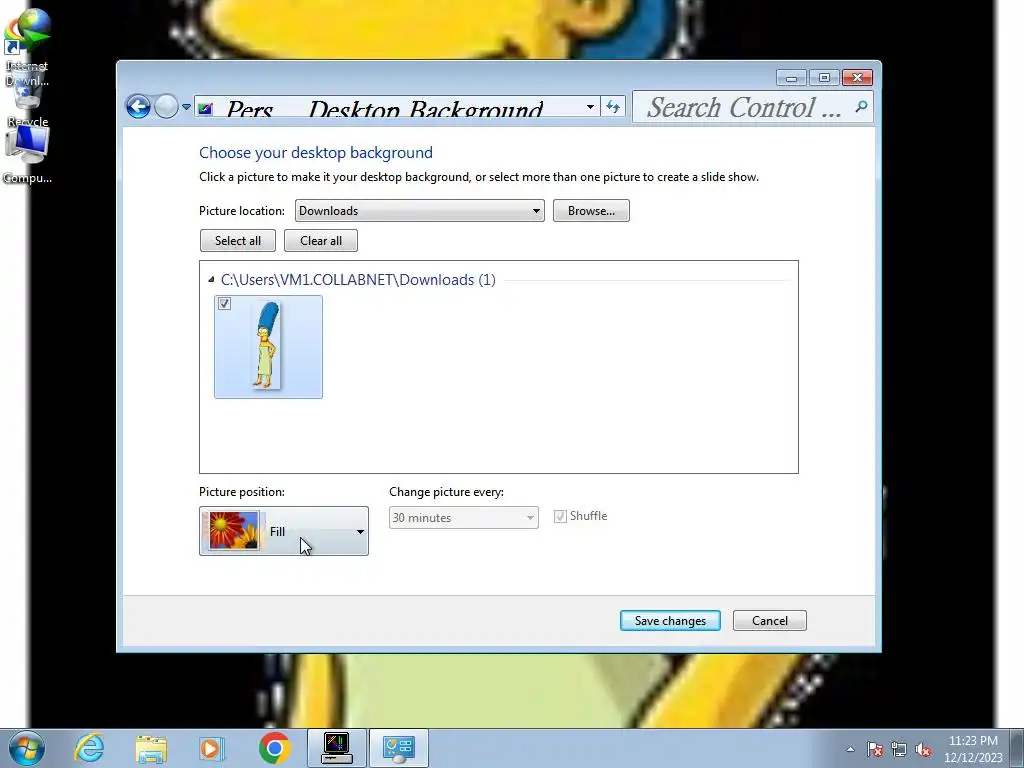Click the Browse... button
This screenshot has height=768, width=1024.
click(591, 210)
